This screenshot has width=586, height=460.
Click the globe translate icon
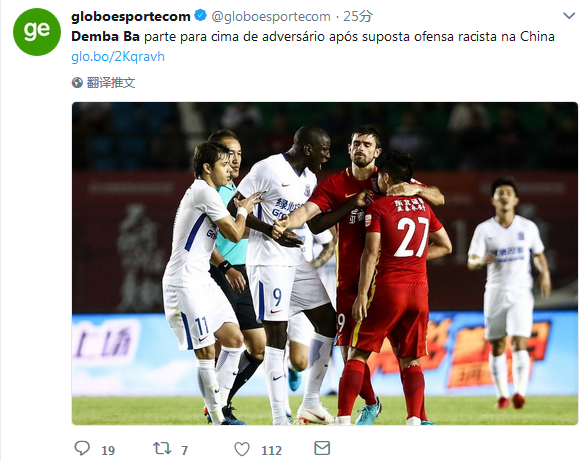pyautogui.click(x=77, y=83)
